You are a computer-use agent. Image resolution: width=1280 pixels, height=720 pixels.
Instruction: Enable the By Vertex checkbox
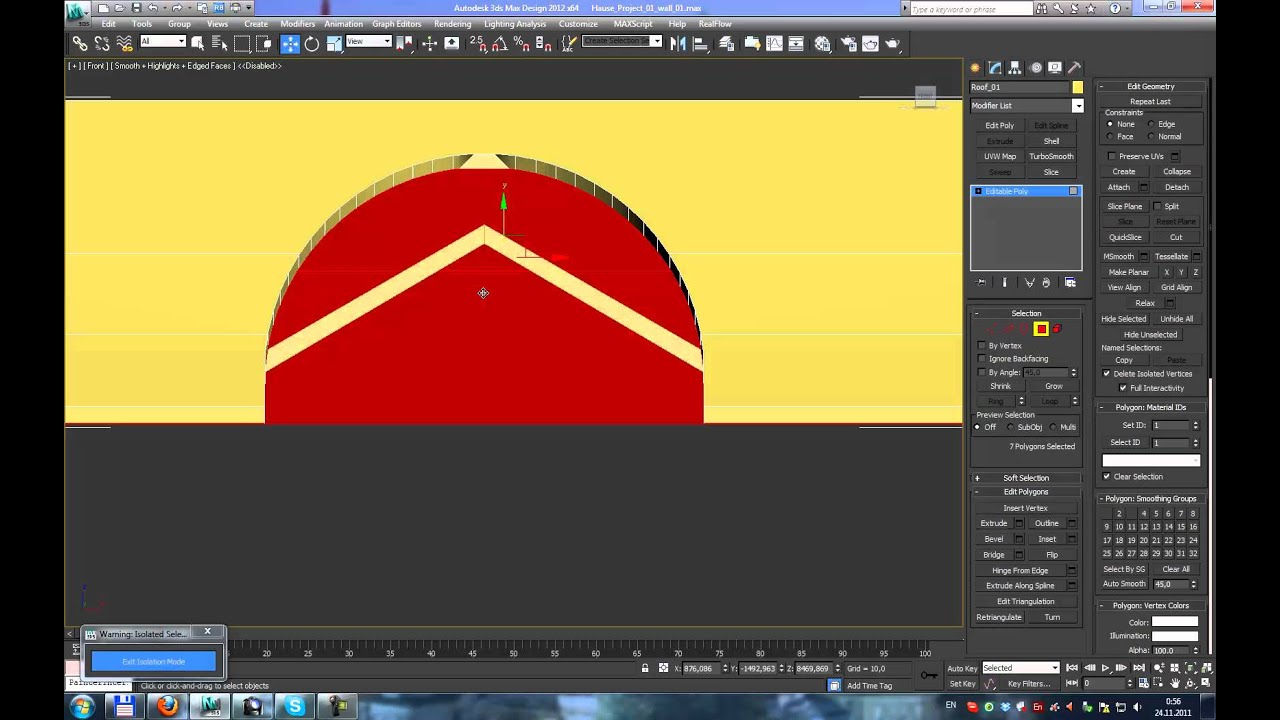[982, 346]
